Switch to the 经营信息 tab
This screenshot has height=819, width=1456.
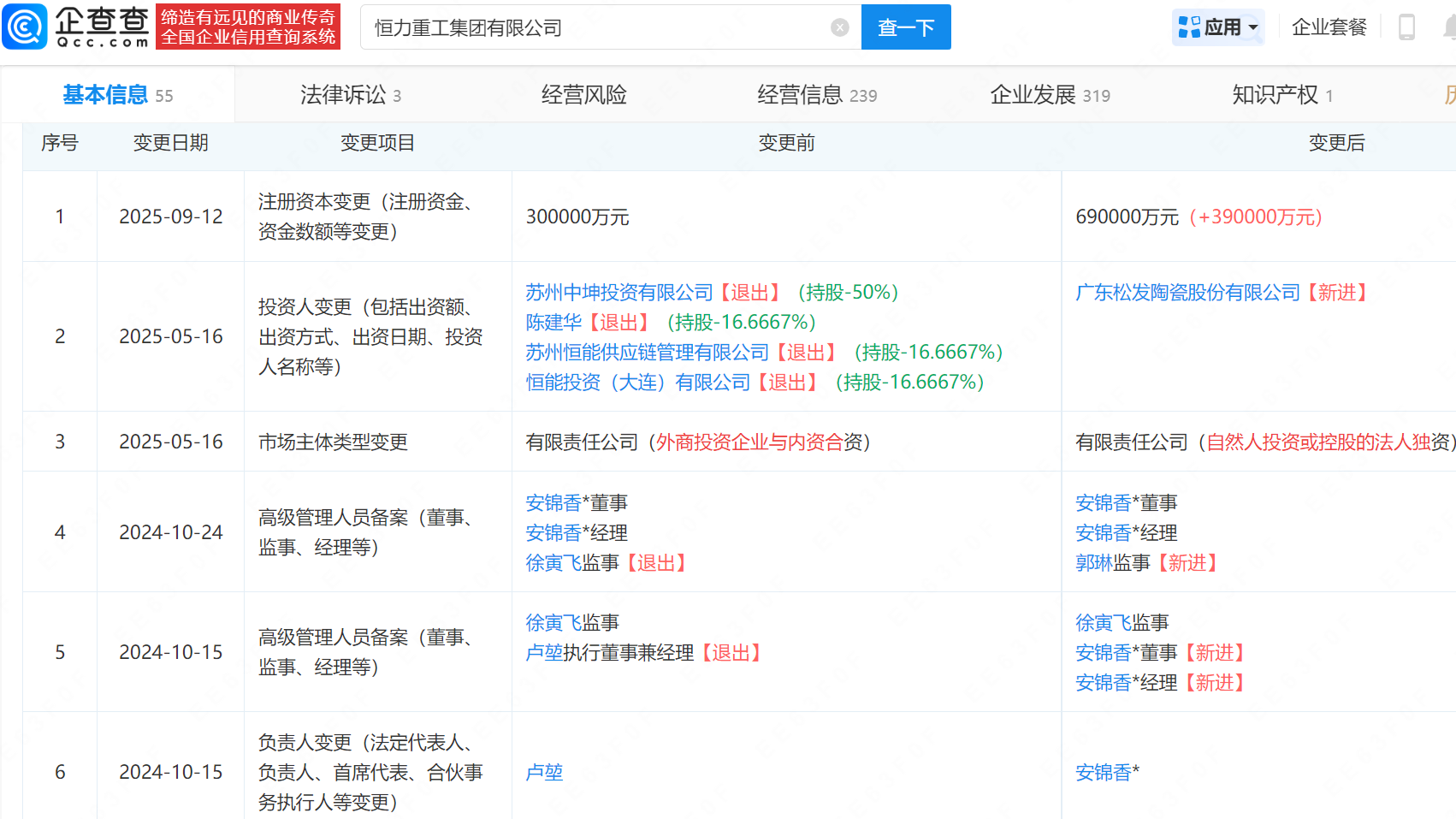(x=817, y=95)
